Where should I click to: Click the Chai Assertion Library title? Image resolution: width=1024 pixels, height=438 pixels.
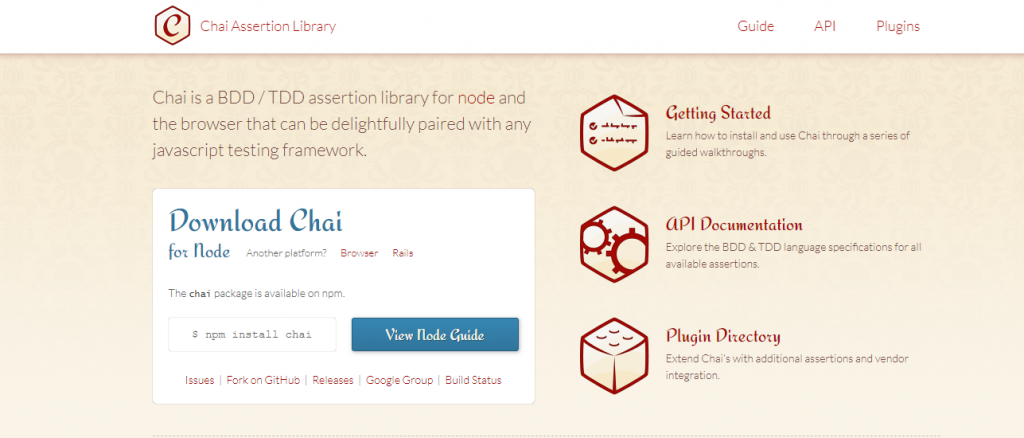tap(268, 27)
